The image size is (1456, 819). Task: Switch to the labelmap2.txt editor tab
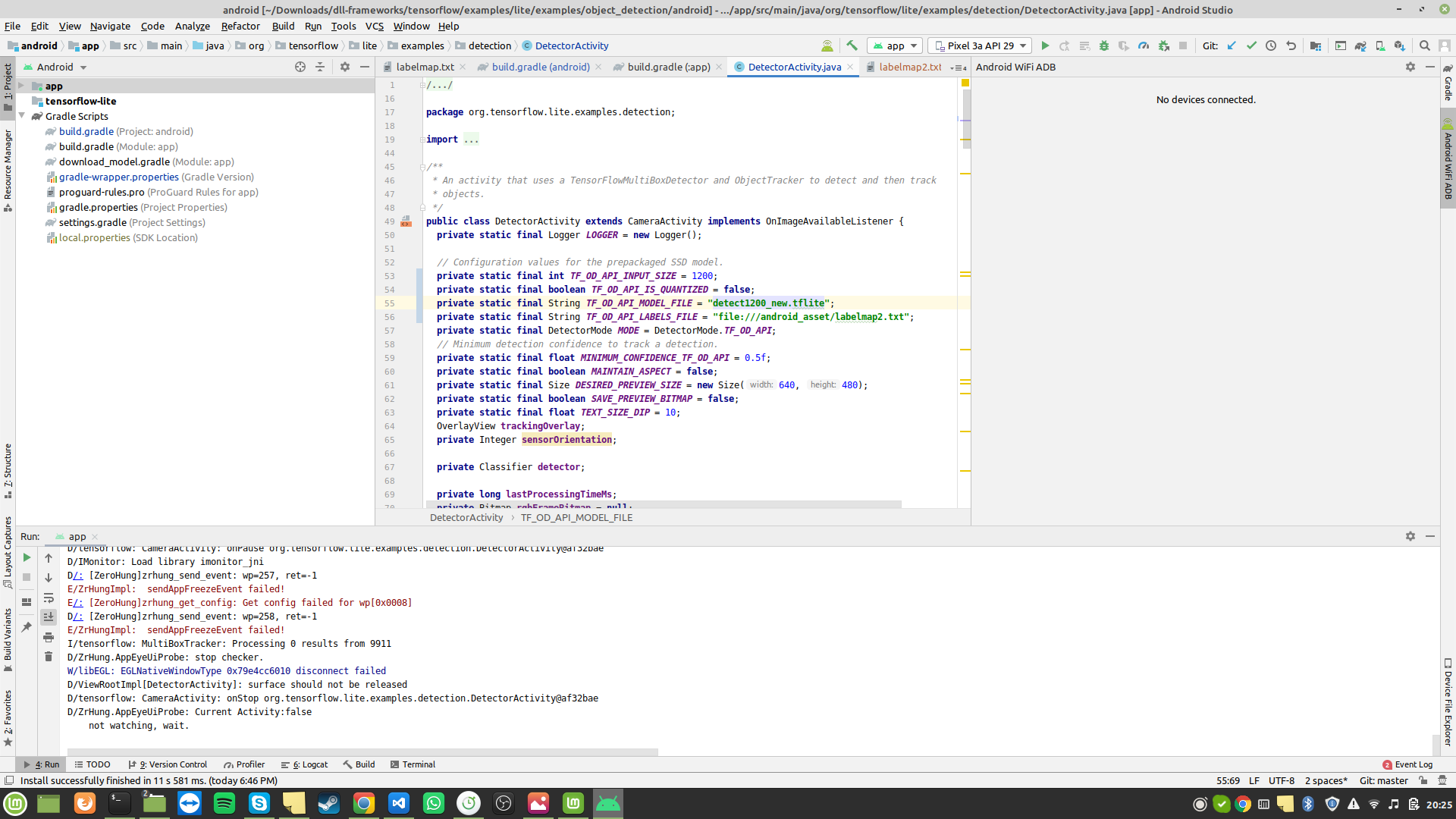click(x=910, y=67)
